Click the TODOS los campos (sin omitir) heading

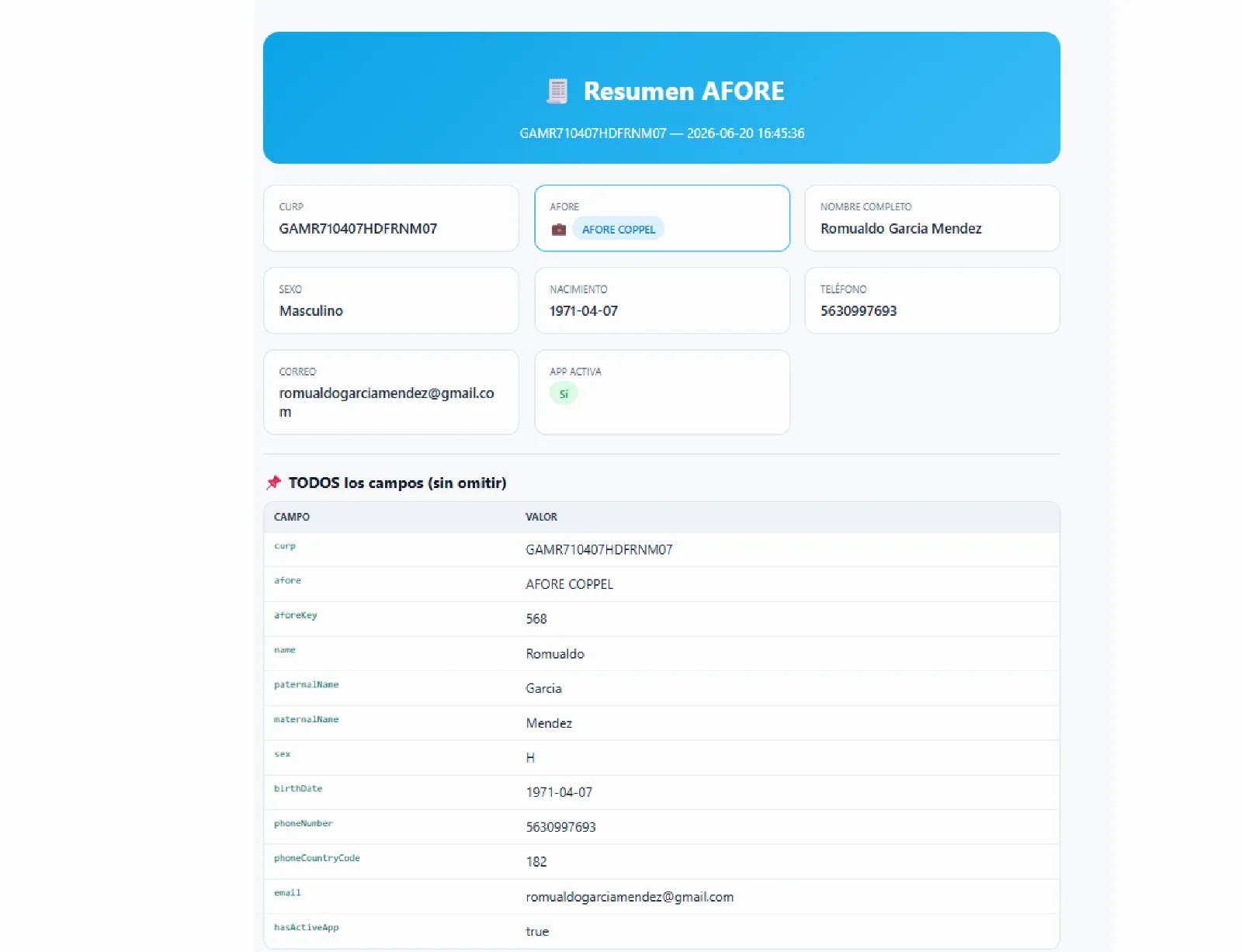point(397,483)
